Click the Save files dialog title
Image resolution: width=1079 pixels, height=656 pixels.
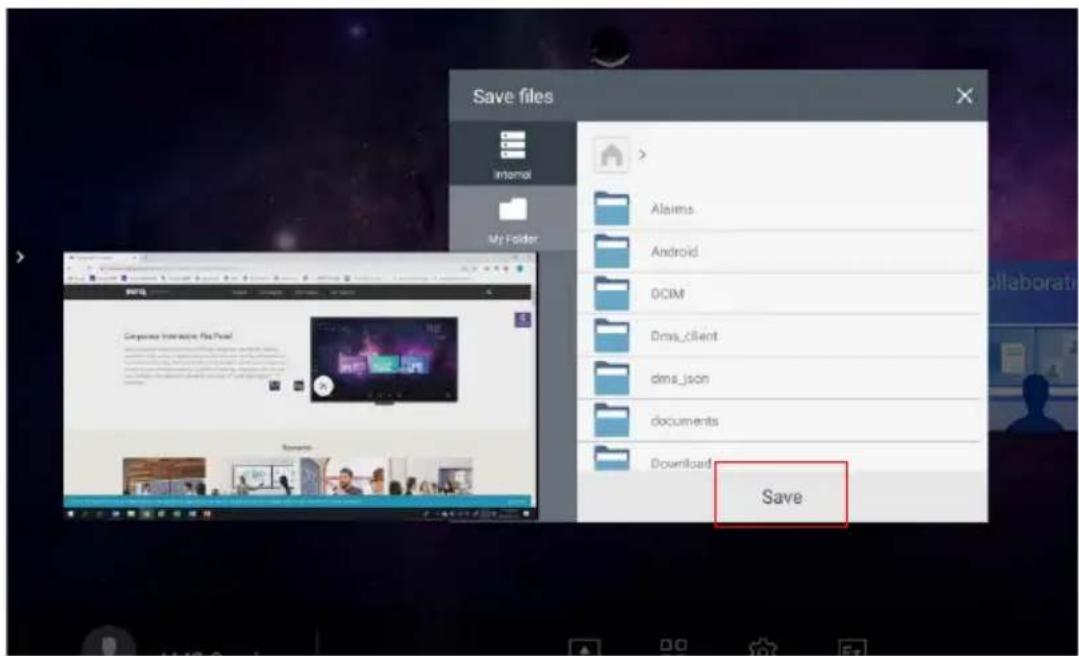513,96
